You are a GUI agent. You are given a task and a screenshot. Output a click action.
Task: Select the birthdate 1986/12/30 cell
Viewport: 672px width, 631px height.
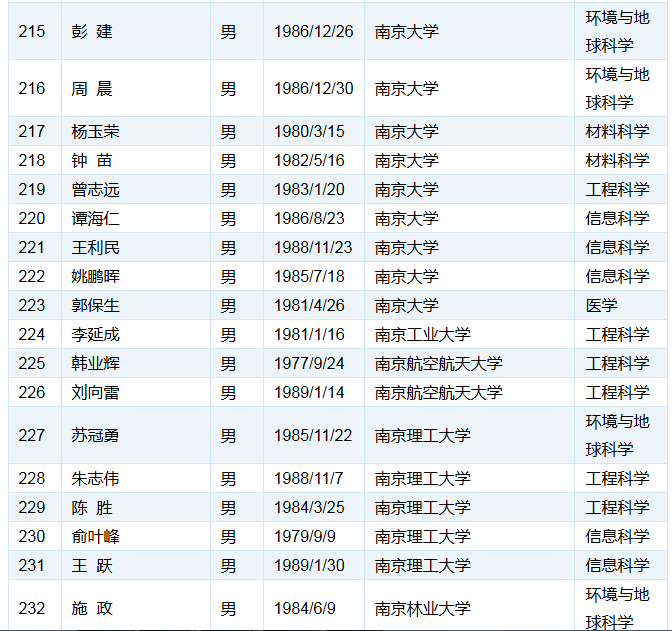pos(313,88)
